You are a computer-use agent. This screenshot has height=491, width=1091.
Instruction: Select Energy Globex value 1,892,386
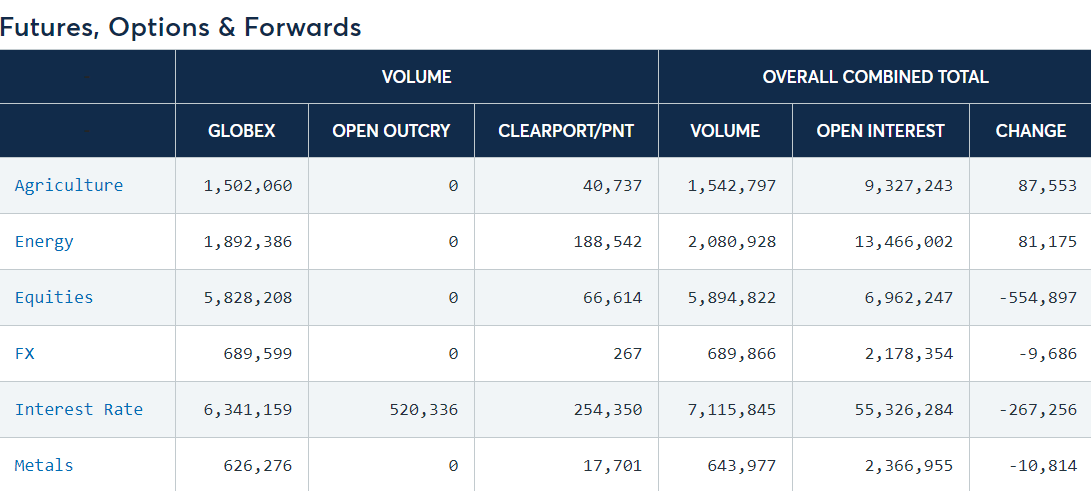click(248, 242)
